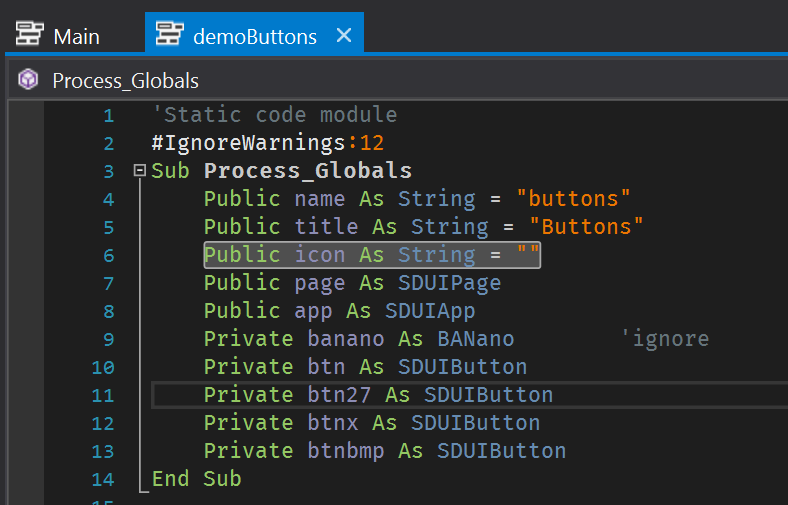Click the purple Process_Globals cube icon
Screen dimensions: 788x505
pos(28,80)
